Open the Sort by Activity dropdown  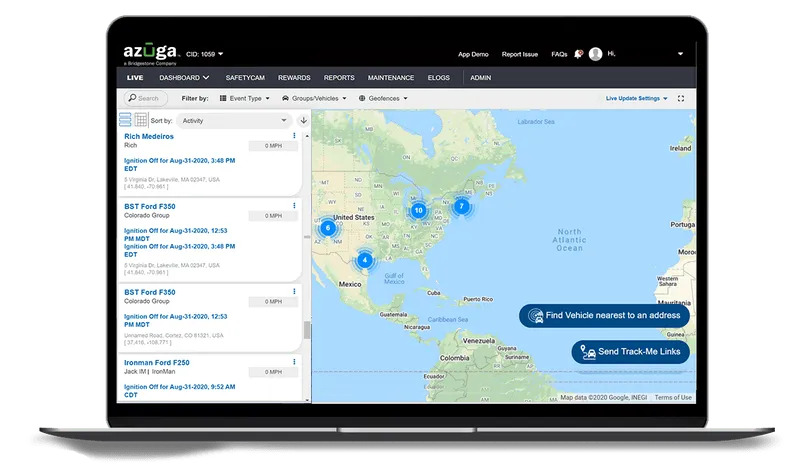[234, 120]
